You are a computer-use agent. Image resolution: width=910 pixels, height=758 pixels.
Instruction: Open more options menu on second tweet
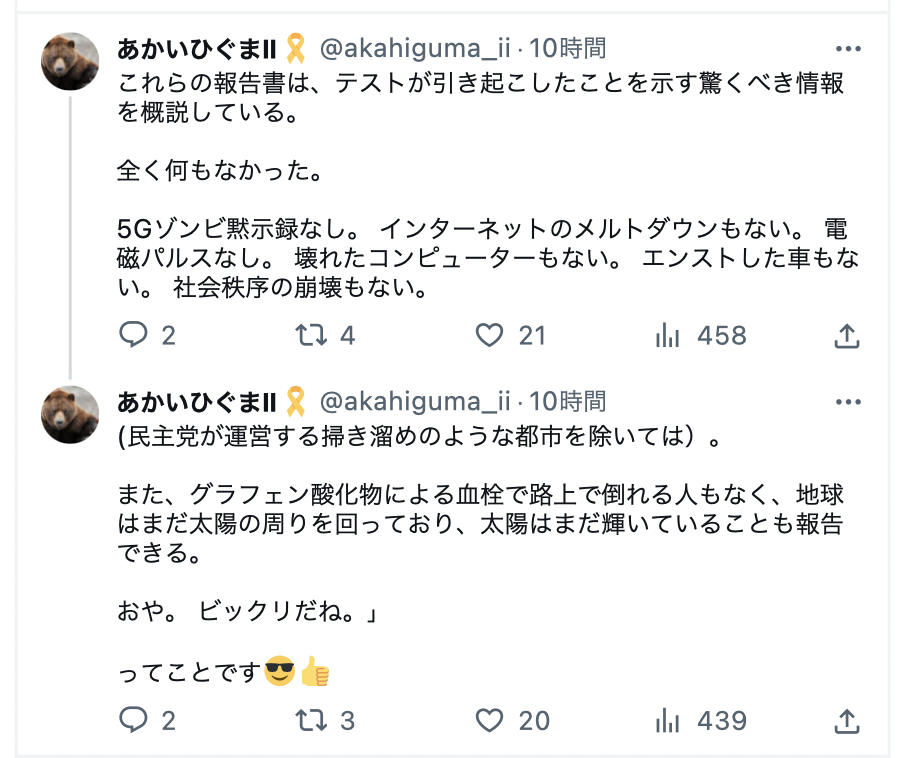tap(848, 402)
